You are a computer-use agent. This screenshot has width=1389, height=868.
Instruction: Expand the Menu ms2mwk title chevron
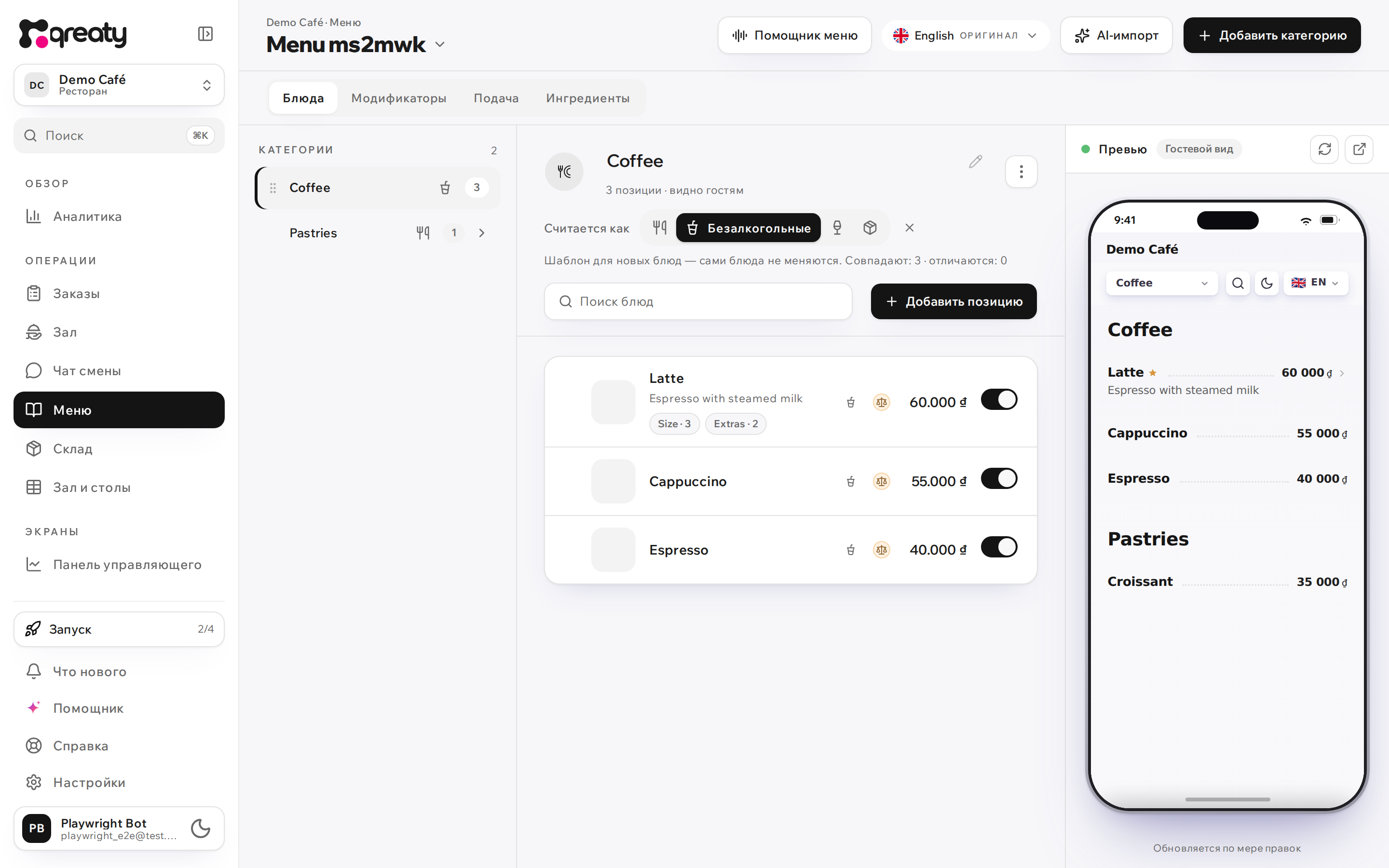pyautogui.click(x=440, y=45)
